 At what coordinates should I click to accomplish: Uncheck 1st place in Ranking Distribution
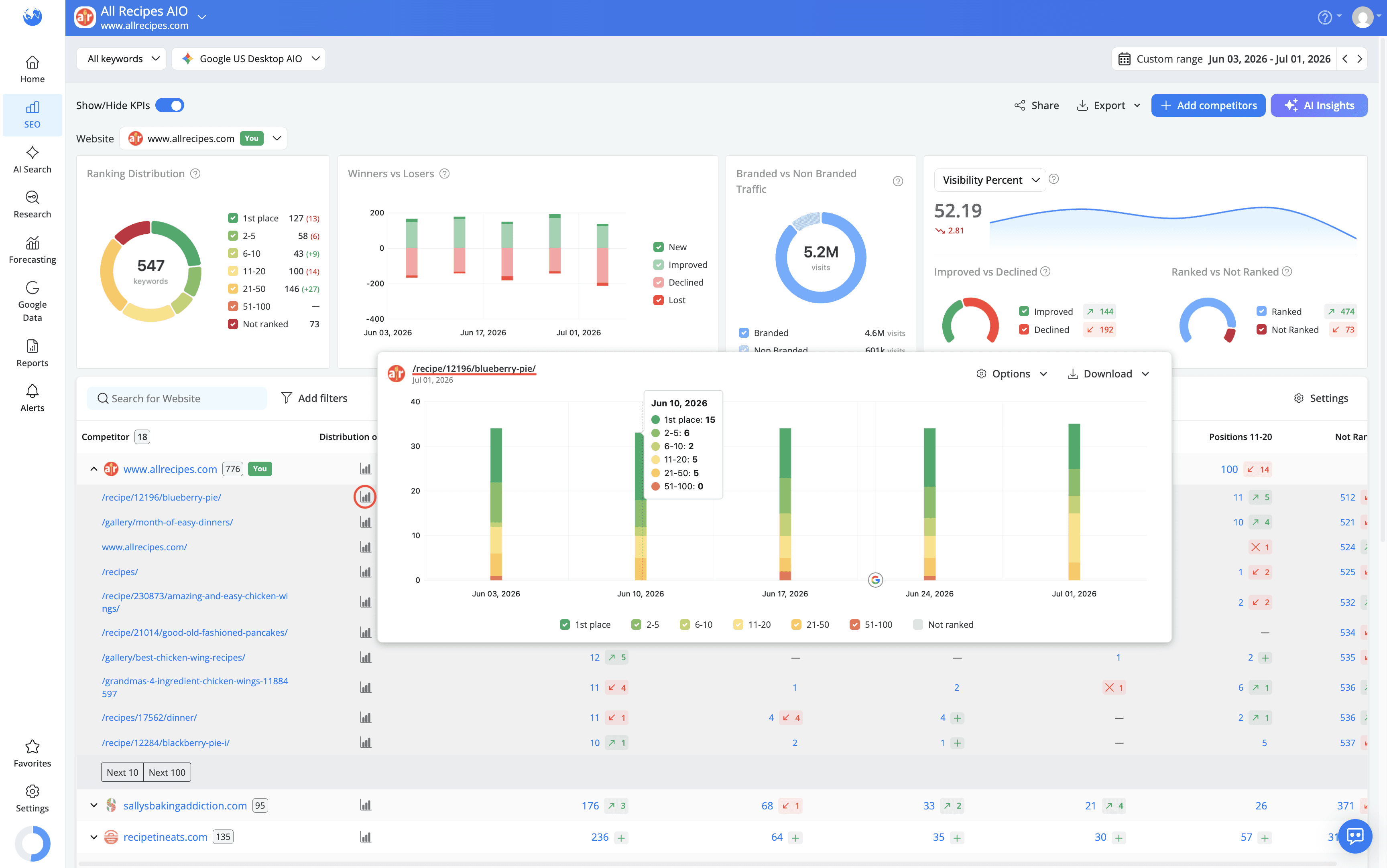coord(233,218)
